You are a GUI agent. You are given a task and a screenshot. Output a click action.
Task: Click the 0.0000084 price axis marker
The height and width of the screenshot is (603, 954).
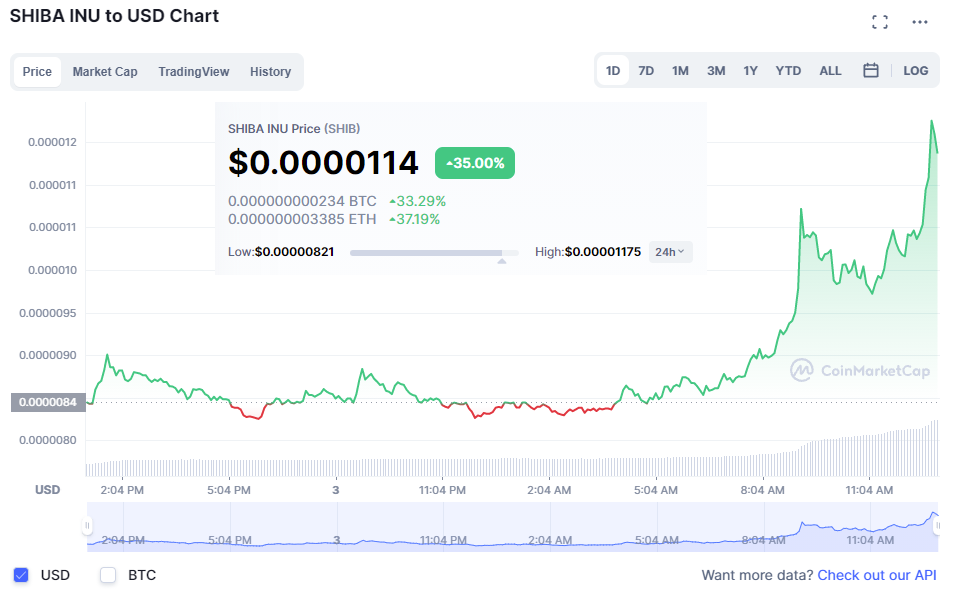pyautogui.click(x=48, y=402)
